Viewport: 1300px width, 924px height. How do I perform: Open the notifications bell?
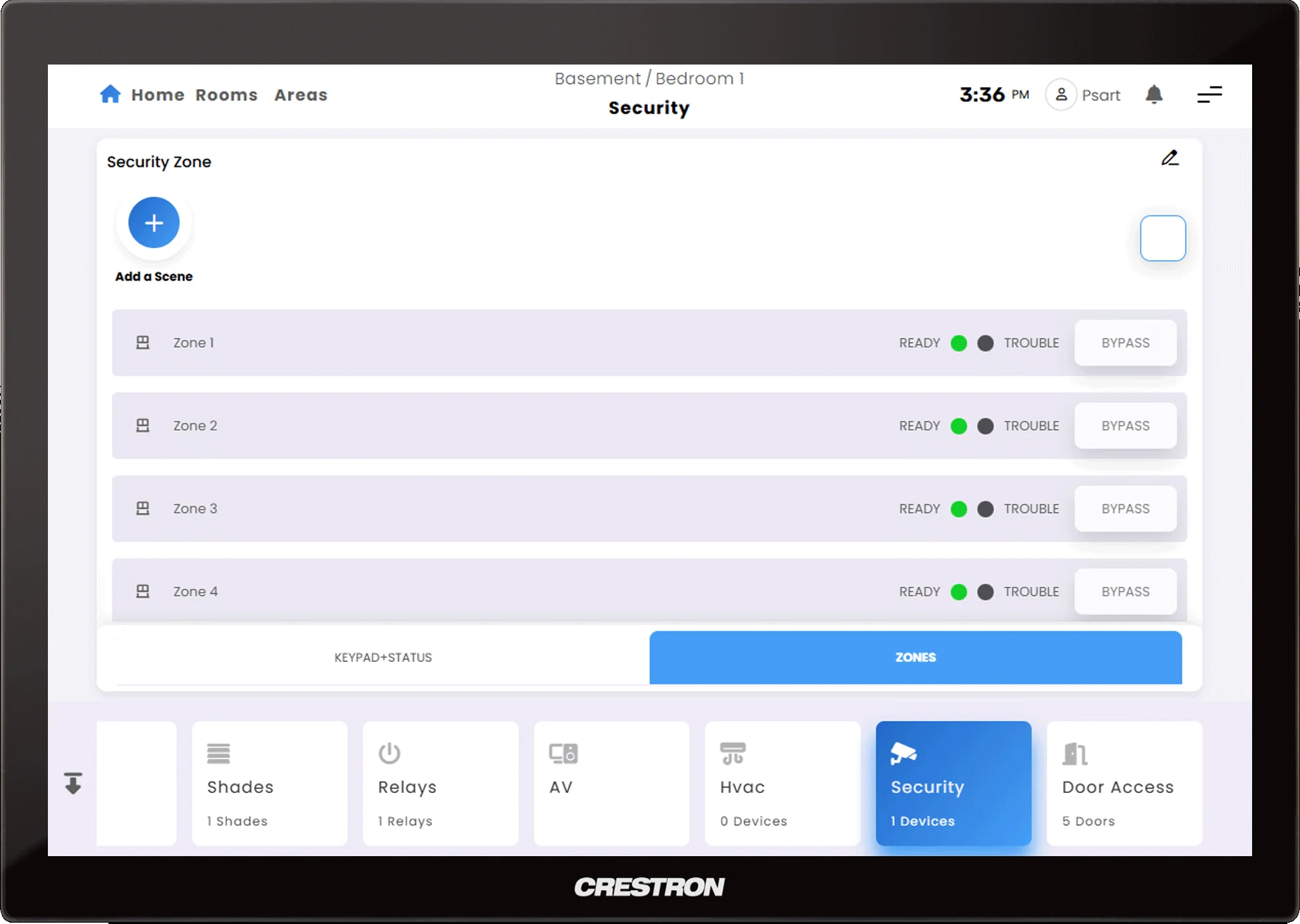click(x=1154, y=94)
